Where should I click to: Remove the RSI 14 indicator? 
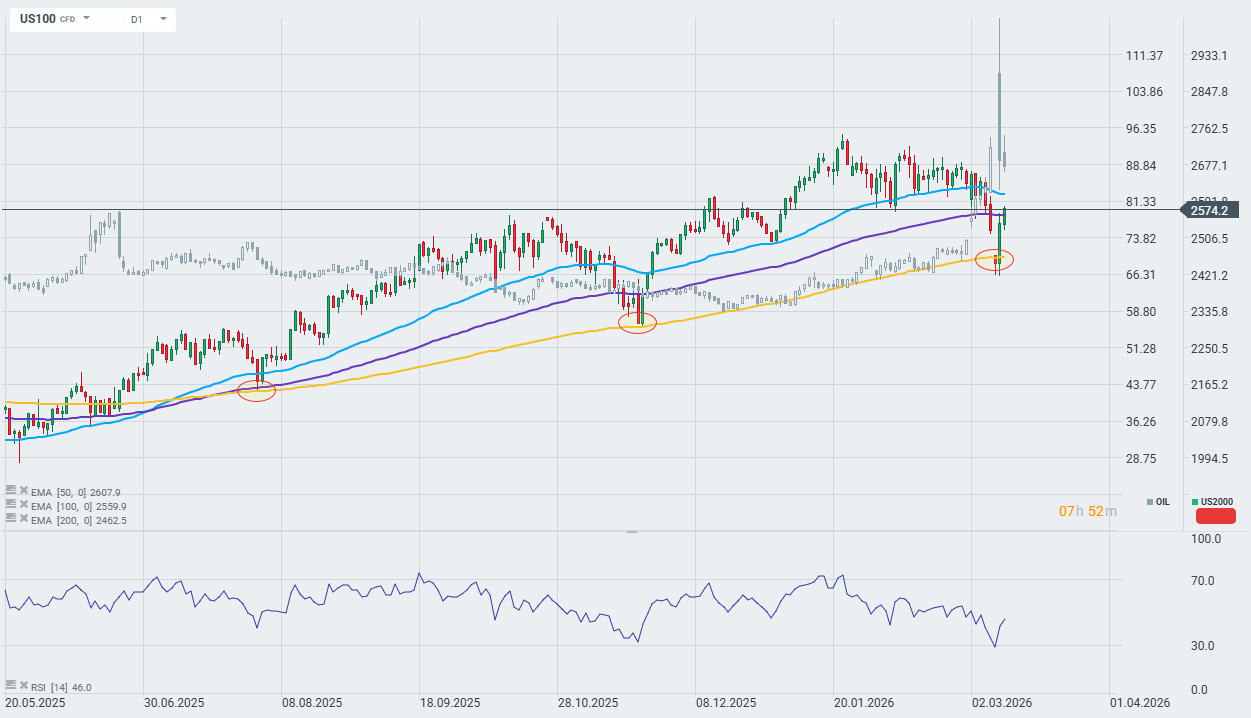coord(23,686)
